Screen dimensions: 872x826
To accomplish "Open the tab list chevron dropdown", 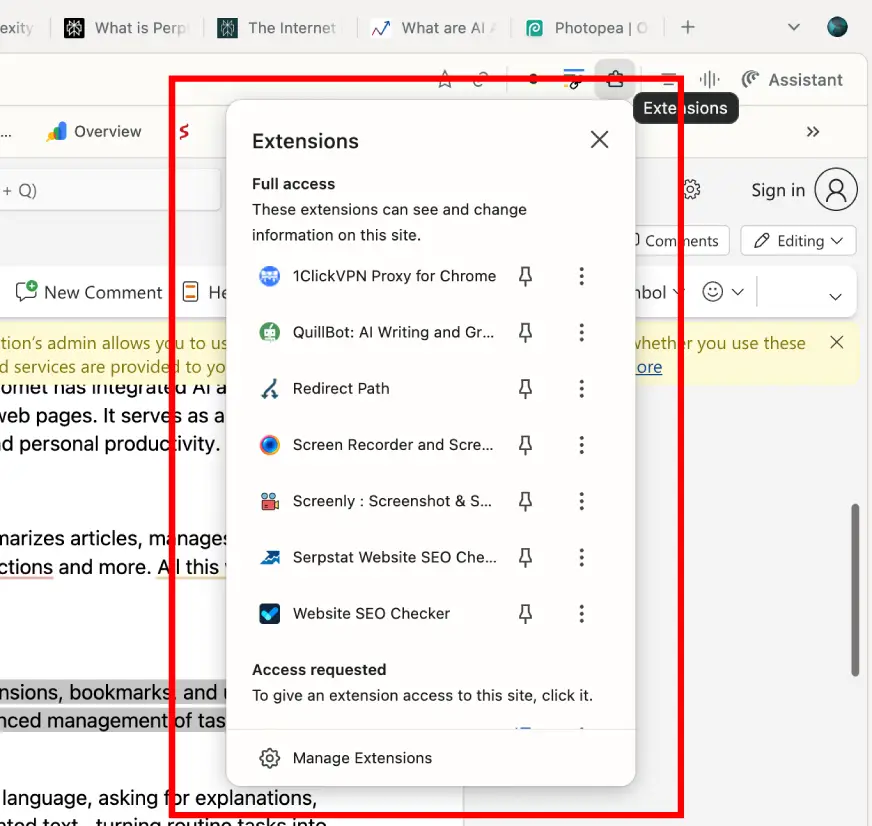I will point(794,28).
